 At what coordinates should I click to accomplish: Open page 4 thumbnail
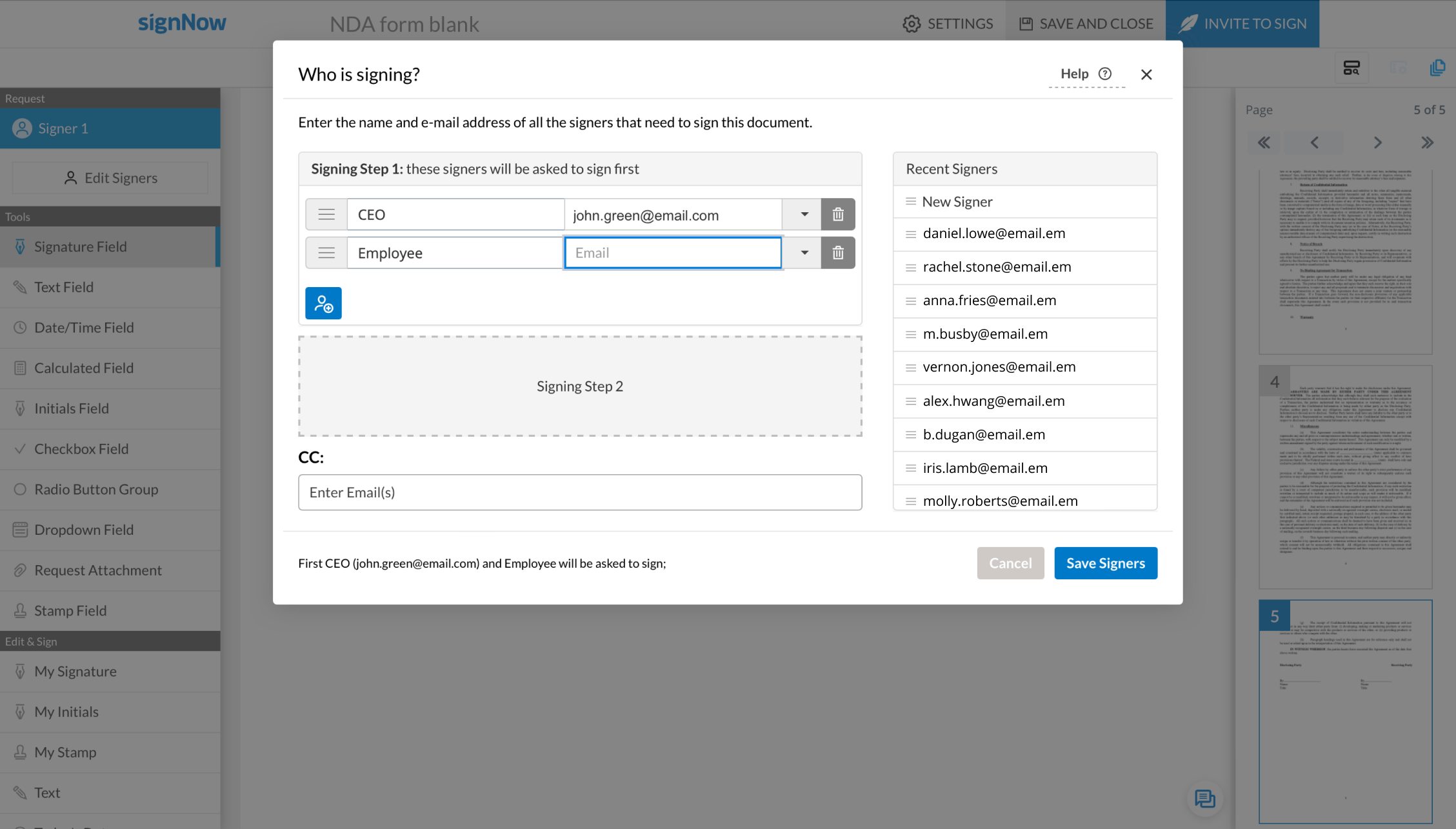(x=1345, y=477)
